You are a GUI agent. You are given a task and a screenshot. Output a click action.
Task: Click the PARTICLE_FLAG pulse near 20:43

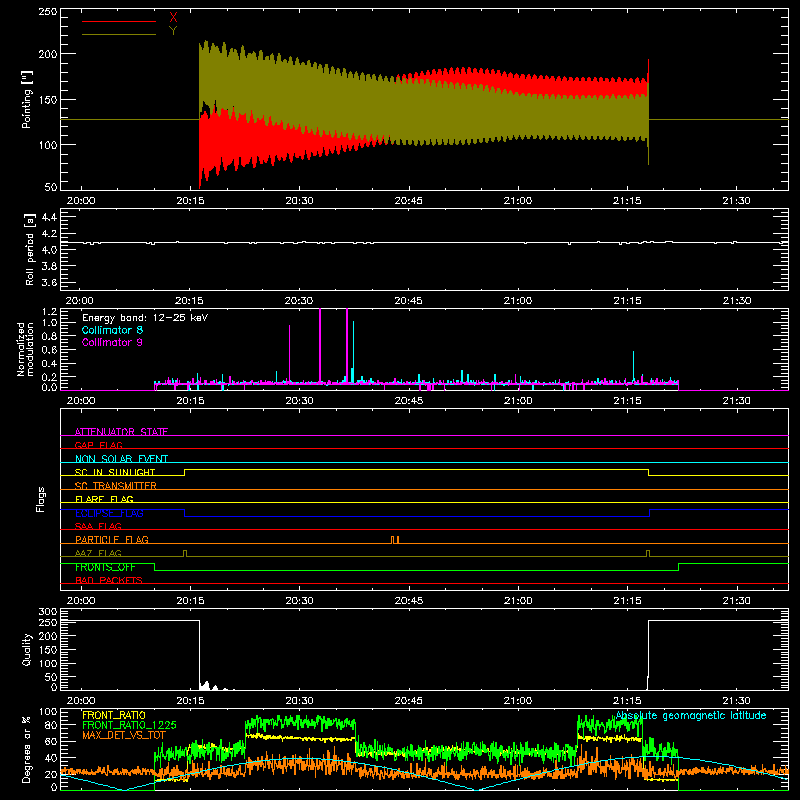point(395,540)
